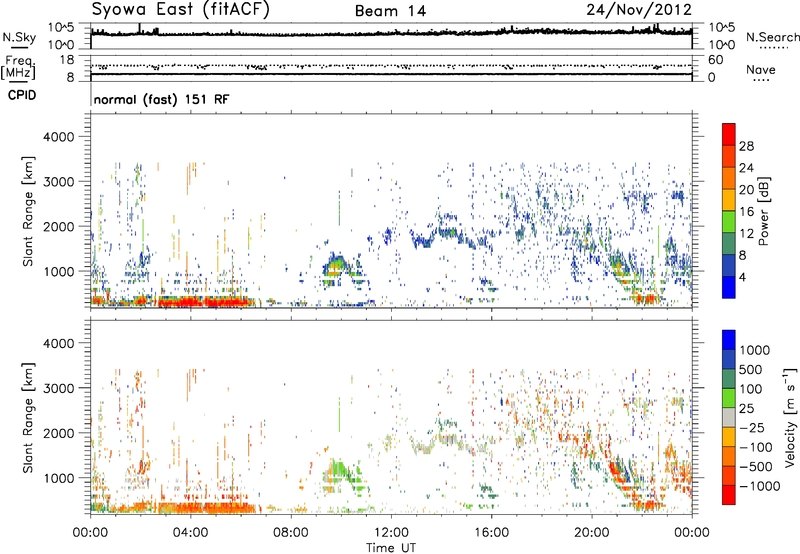Viewport: 800px width, 554px height.
Task: Select the 1000 km tick of velocity panel
Action: [58, 479]
